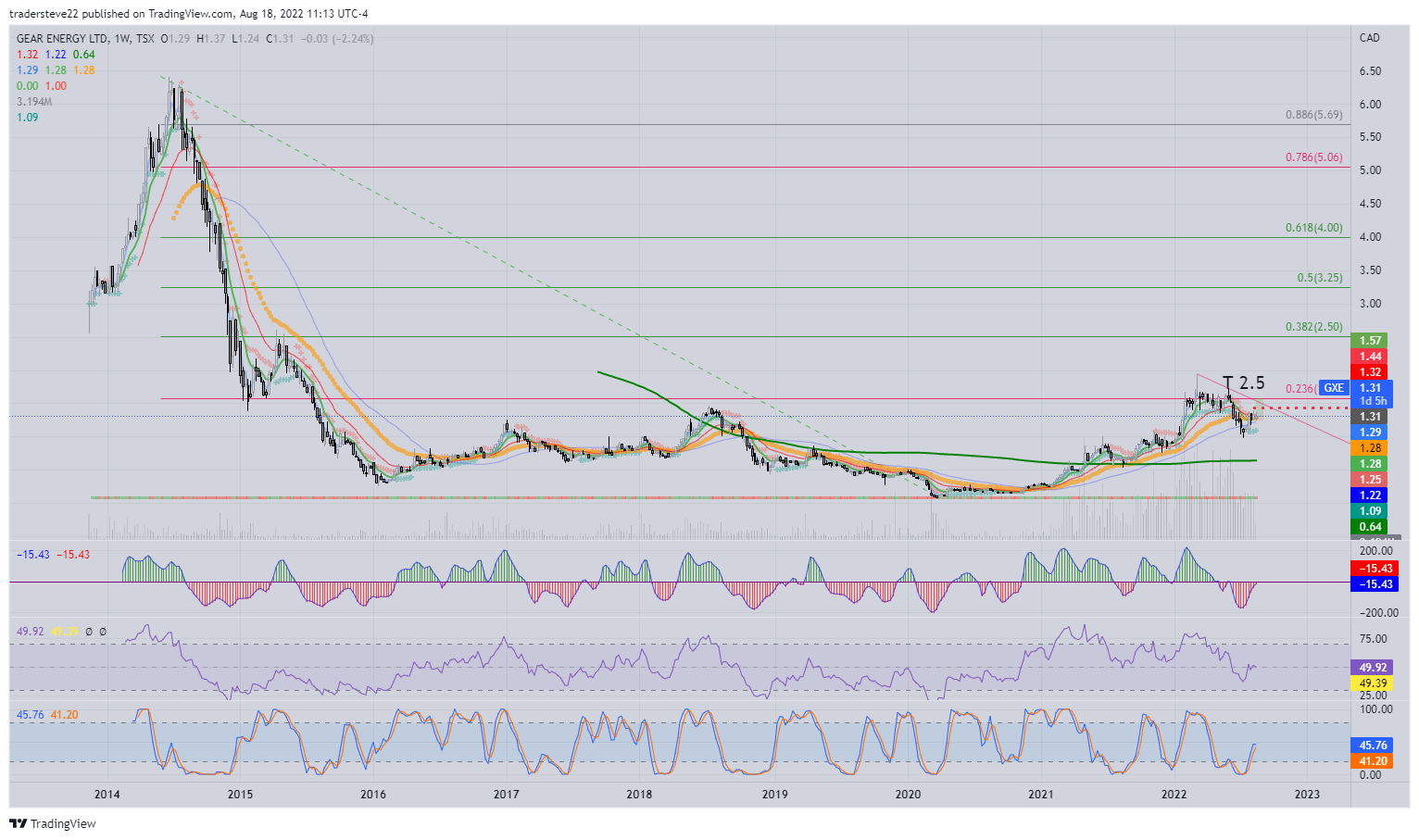Click the 2022 label on time axis
This screenshot has width=1419, height=840.
click(1174, 795)
